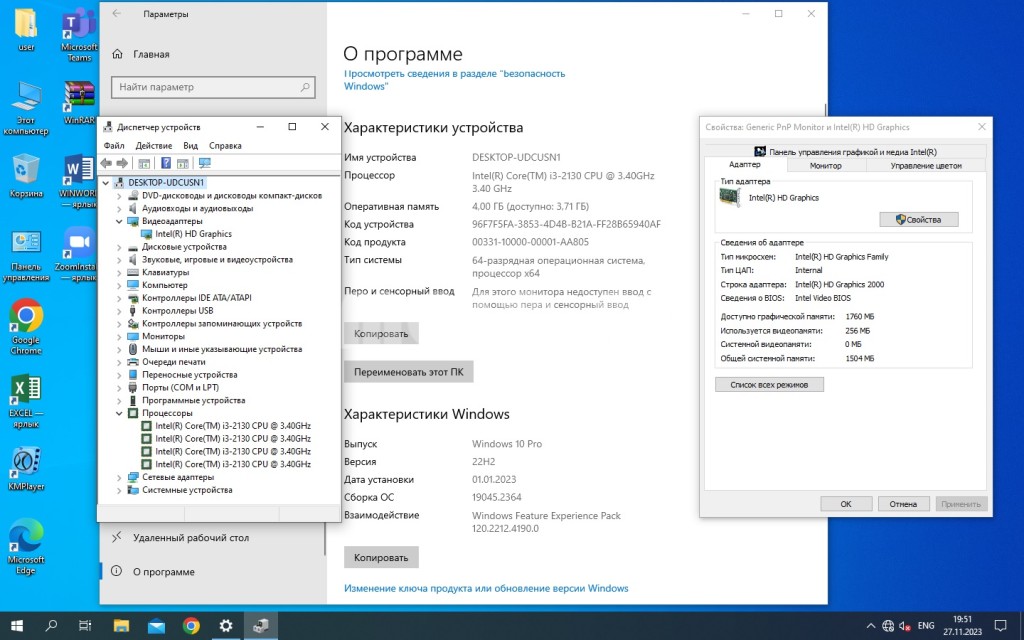Screen dimensions: 1024x640
Task: Click the Back arrow in Device Manager toolbar
Action: (107, 163)
